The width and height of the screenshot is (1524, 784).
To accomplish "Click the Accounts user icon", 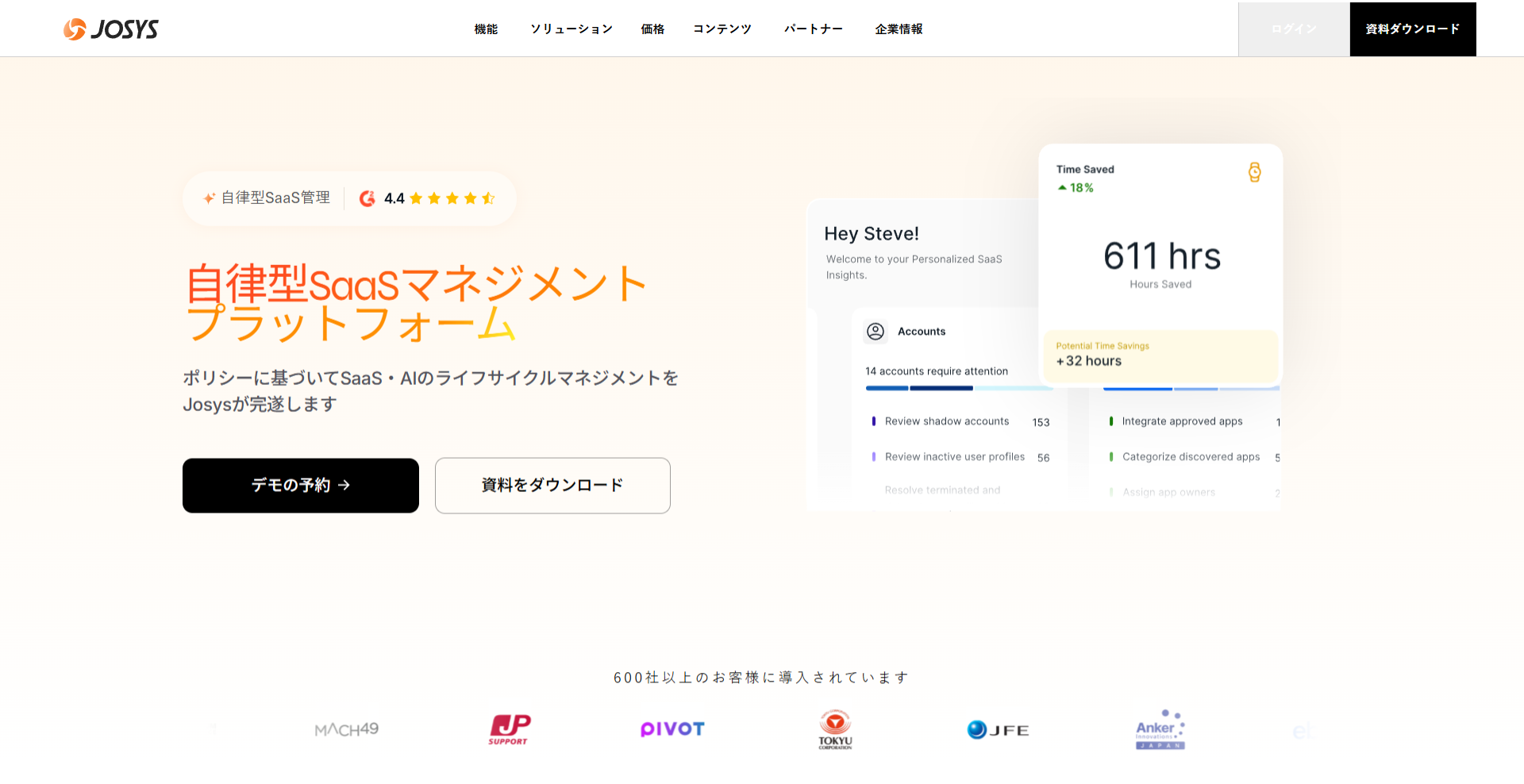I will (876, 332).
